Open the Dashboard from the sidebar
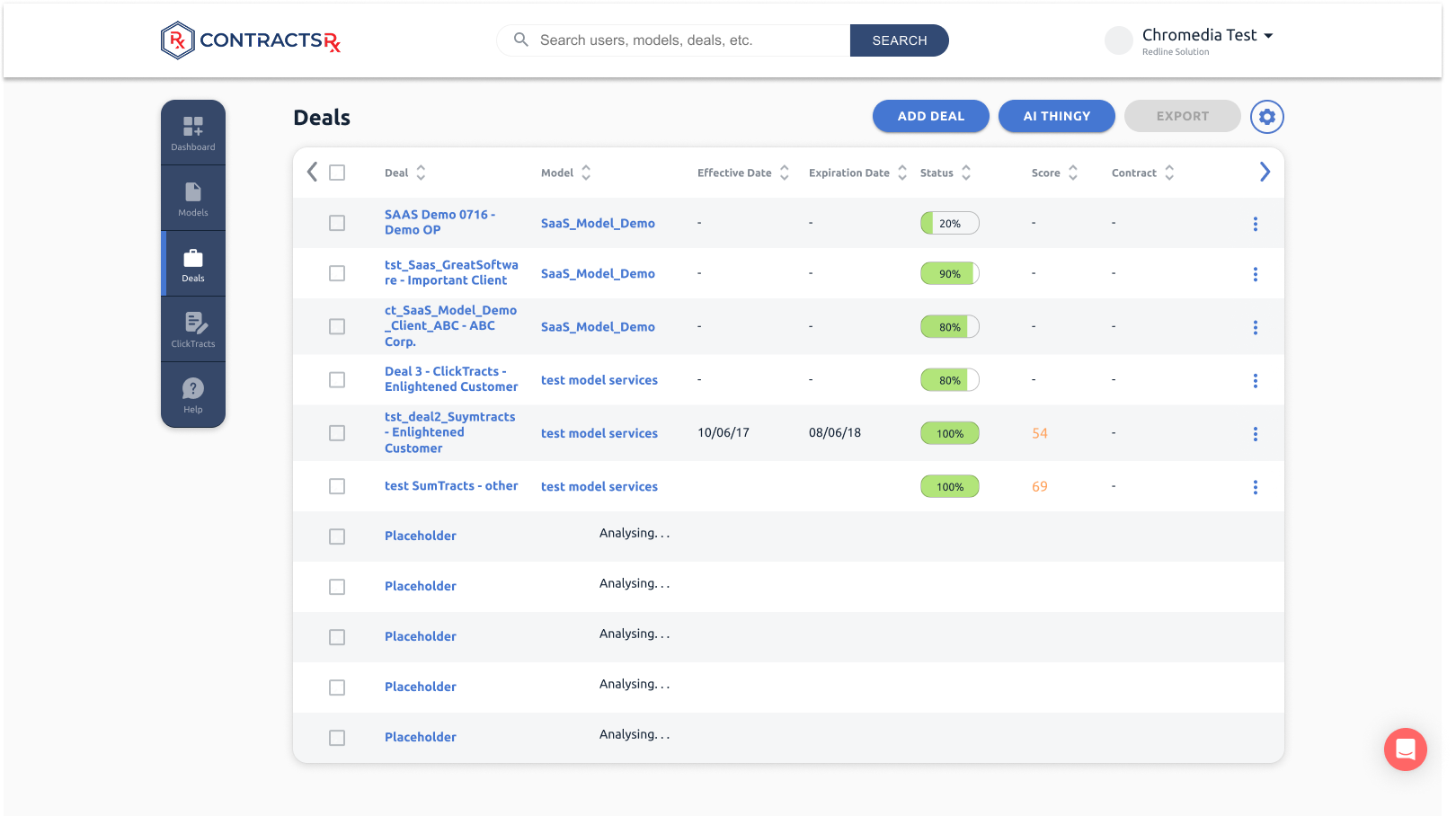This screenshot has width=1456, height=816. (x=192, y=131)
